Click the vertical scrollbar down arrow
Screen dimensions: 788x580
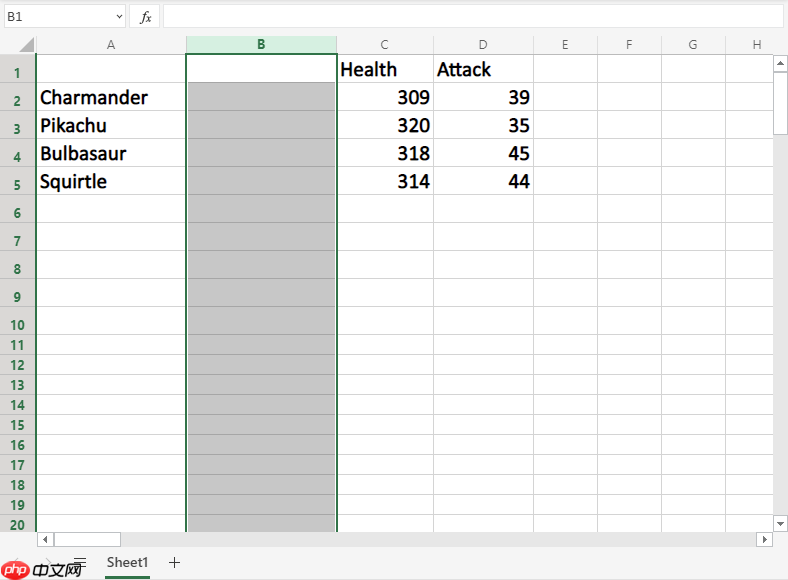(780, 524)
